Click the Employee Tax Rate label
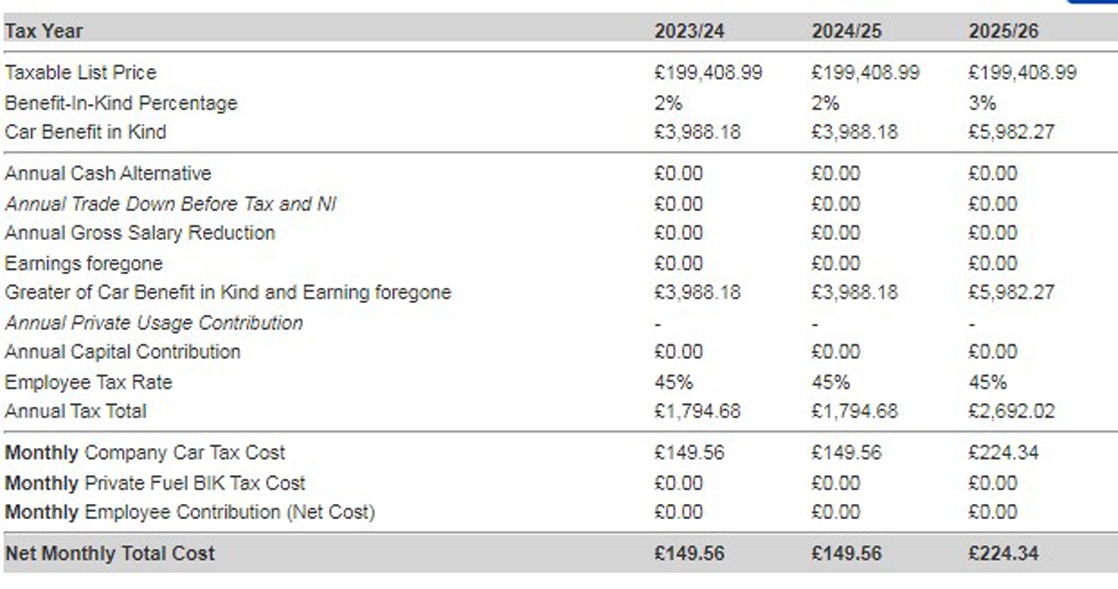The width and height of the screenshot is (1118, 589). click(88, 383)
